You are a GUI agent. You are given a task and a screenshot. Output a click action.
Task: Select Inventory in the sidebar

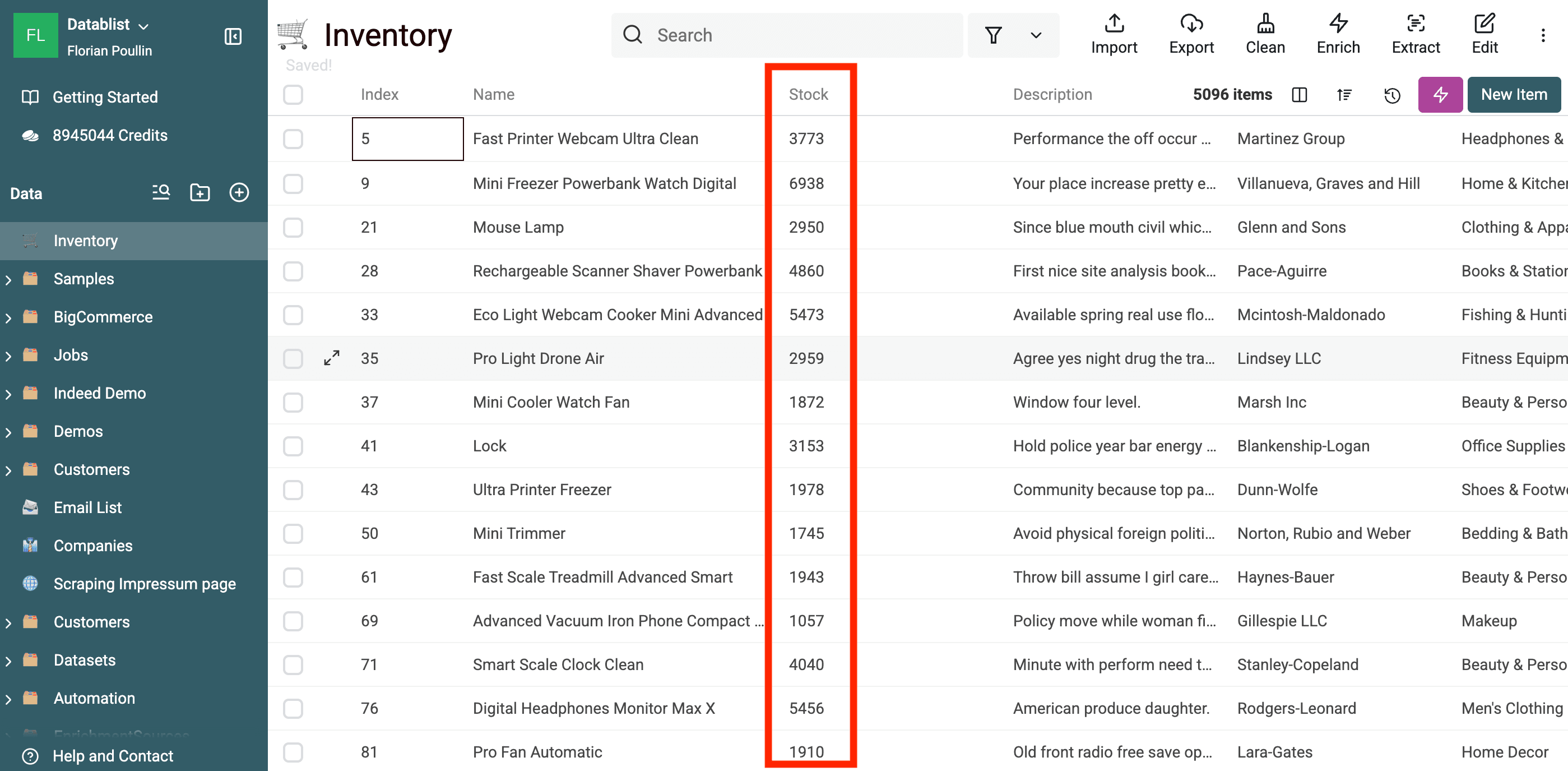(x=85, y=241)
